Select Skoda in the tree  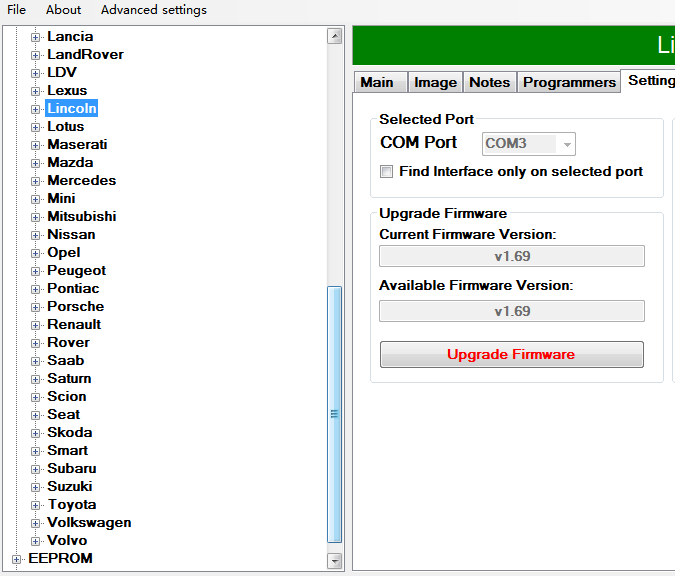coord(70,432)
